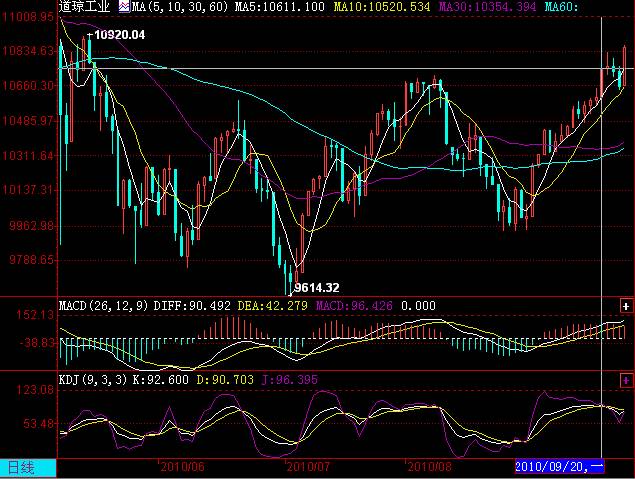Click the 152.13 MACD axis label

coord(35,315)
